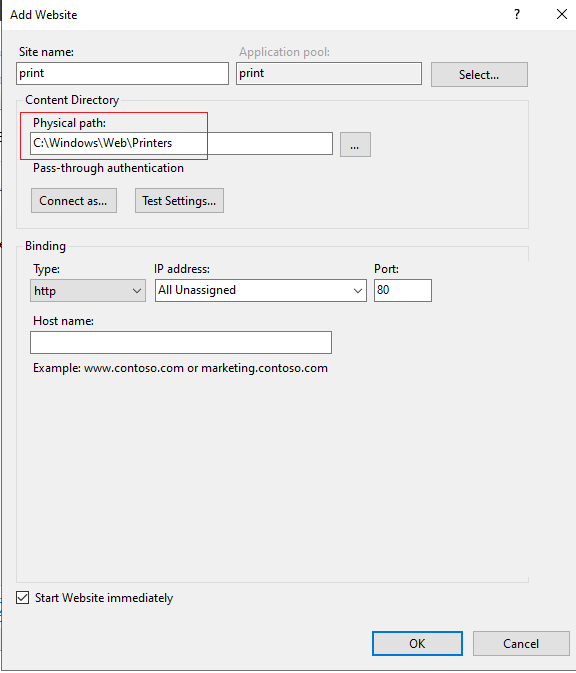576x673 pixels.
Task: Click the Application pool print field
Action: tap(329, 73)
